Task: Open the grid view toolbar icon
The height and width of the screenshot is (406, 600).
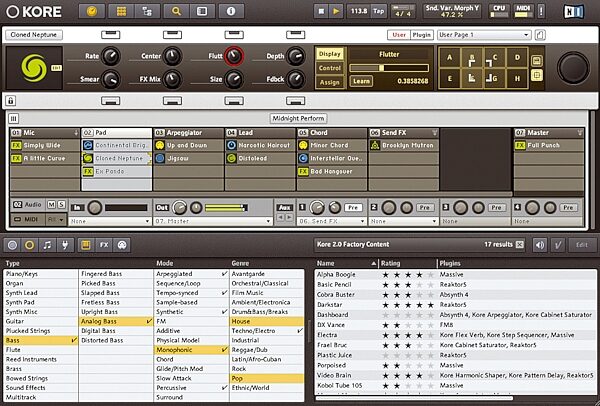Action: click(121, 11)
